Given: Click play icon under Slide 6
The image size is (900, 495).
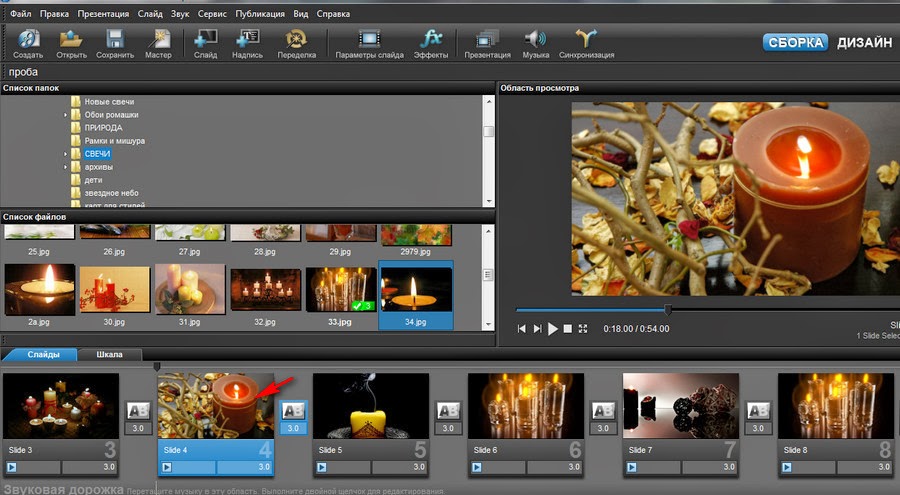Looking at the screenshot, I should [476, 467].
